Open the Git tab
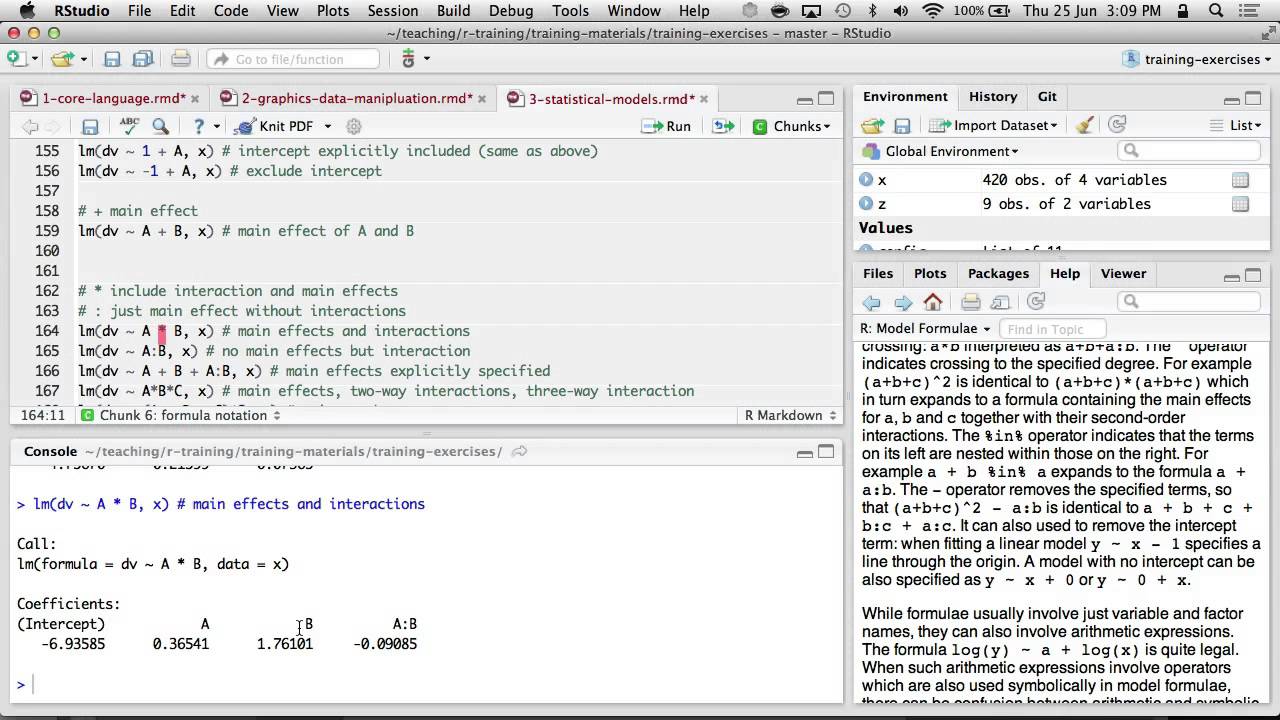1280x720 pixels. (1047, 96)
